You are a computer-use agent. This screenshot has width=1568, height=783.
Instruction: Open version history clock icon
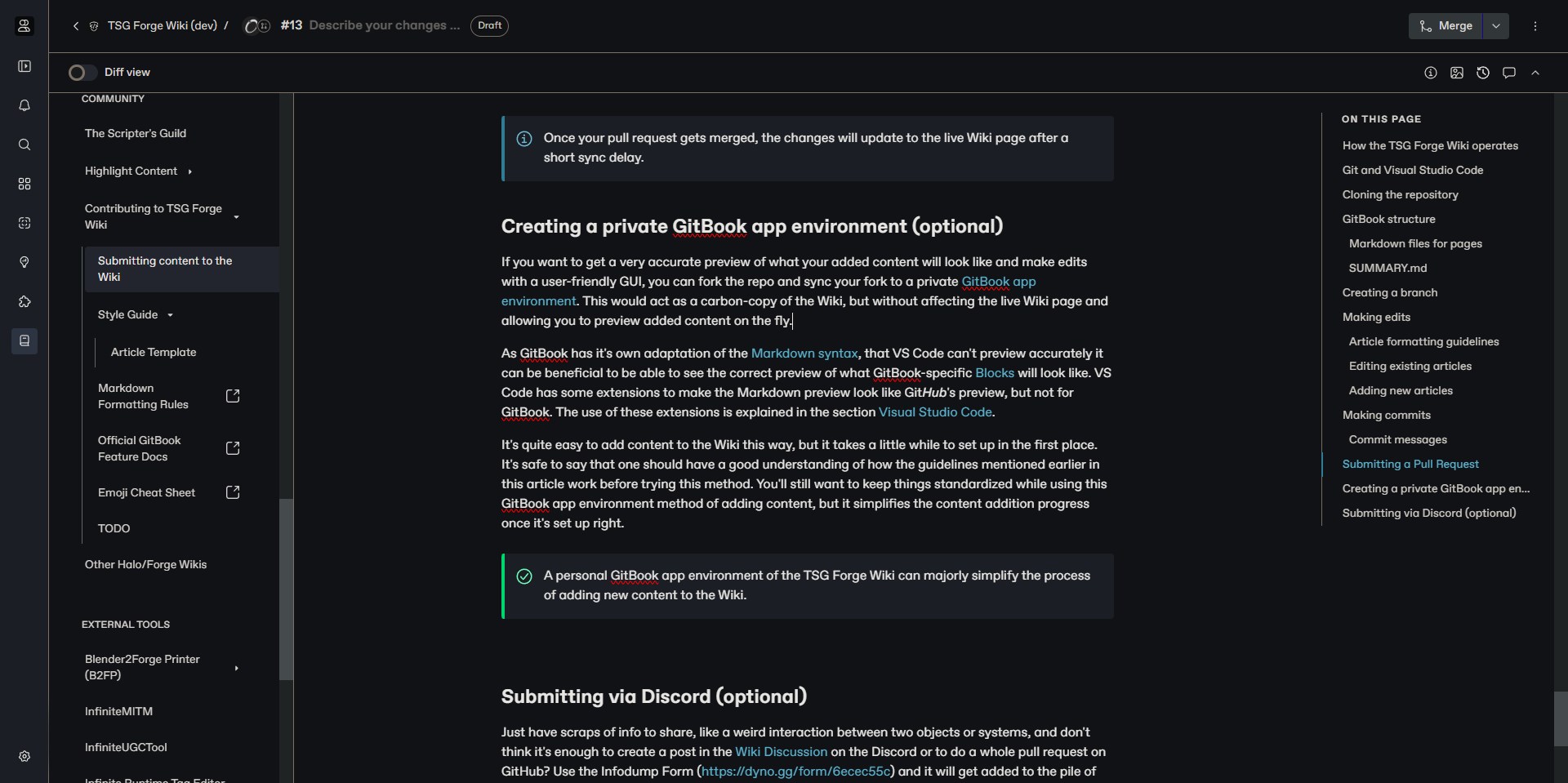point(1483,73)
